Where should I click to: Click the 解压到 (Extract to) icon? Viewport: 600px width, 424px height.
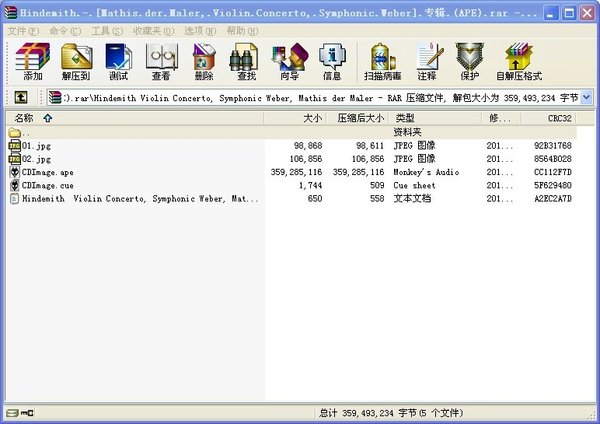76,61
